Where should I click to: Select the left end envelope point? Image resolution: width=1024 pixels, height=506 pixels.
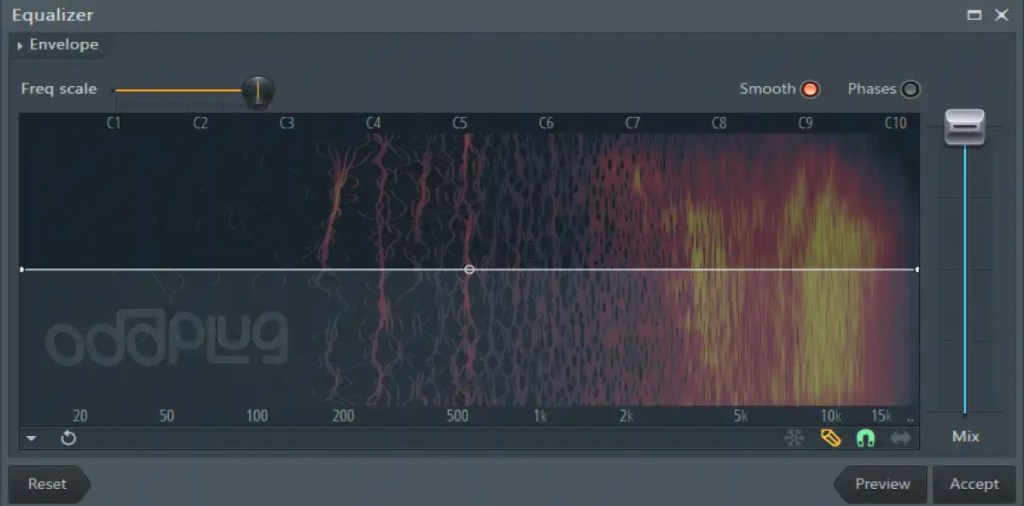click(x=22, y=269)
